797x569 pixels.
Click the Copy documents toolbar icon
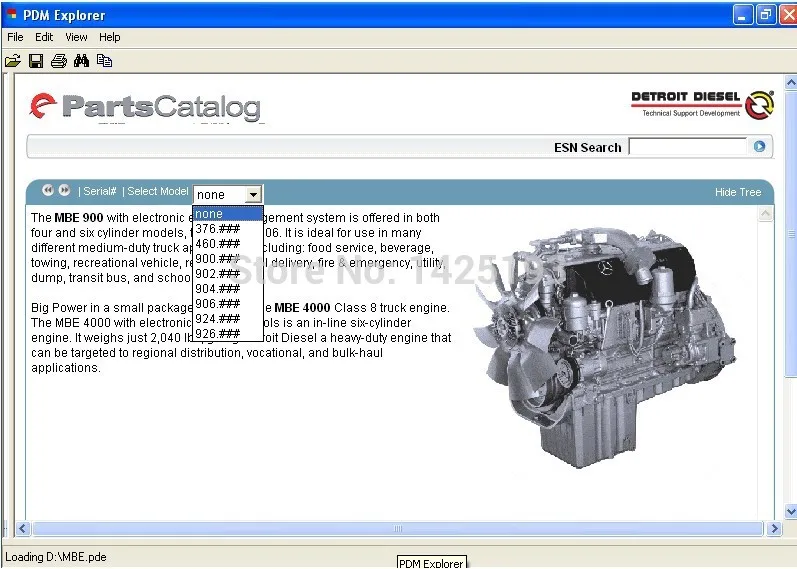pyautogui.click(x=104, y=61)
